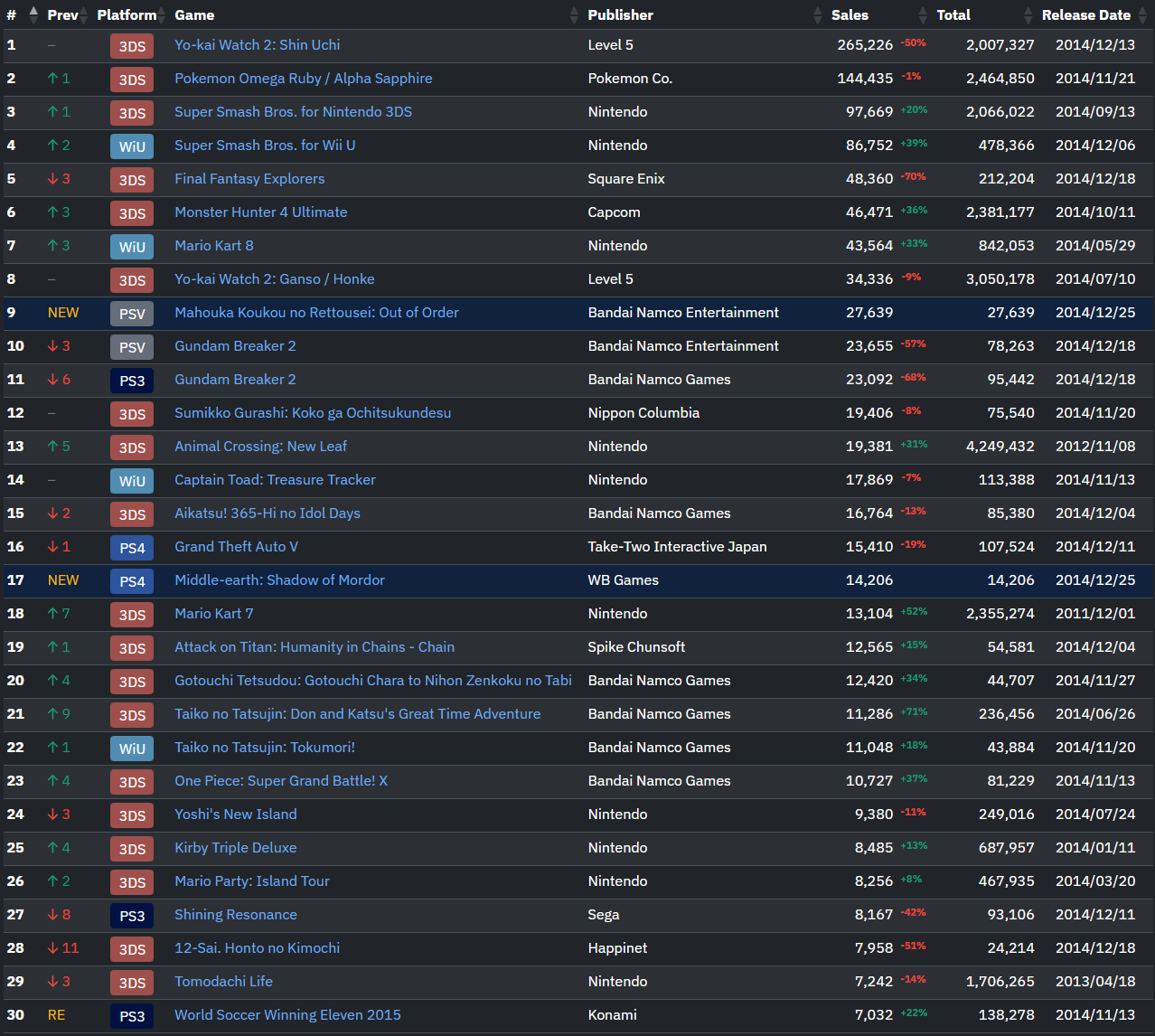Open Yoshi's New Island link

(x=236, y=814)
